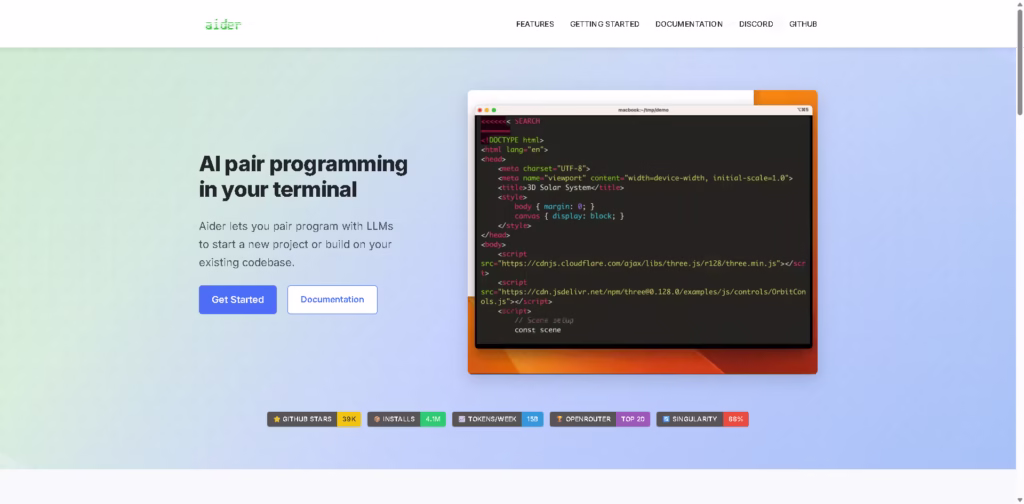This screenshot has height=504, width=1024.
Task: Click the red dot in the terminal demo
Action: point(479,109)
